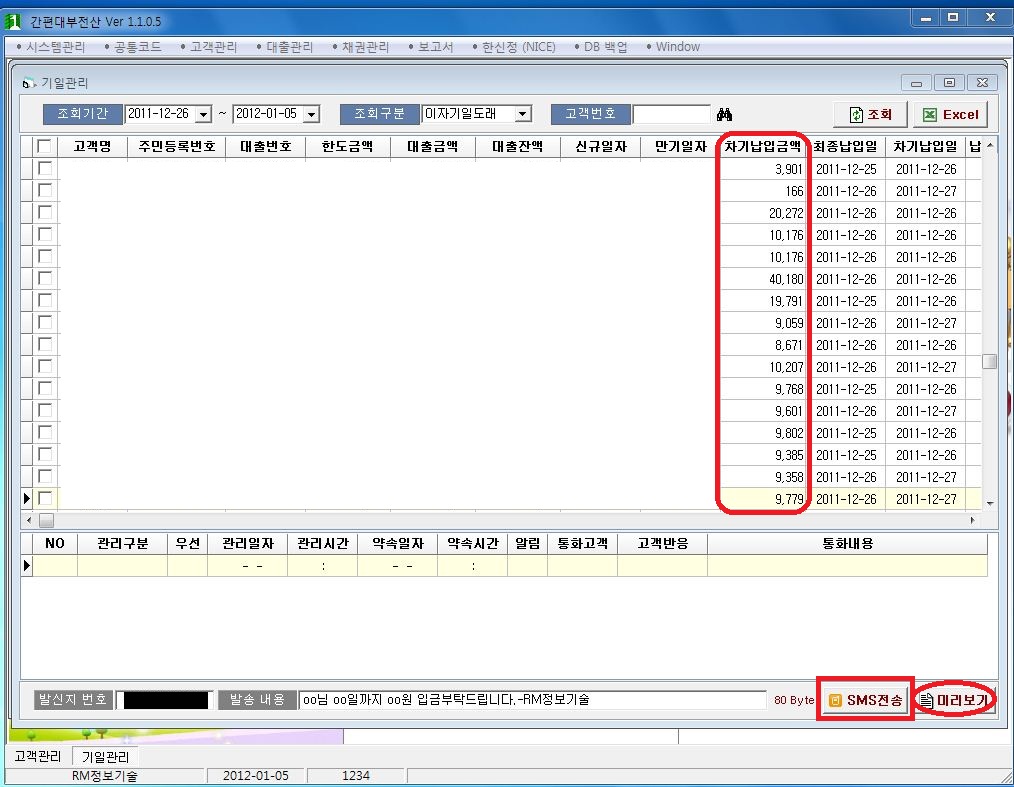Open the 대출관리 menu

click(x=290, y=47)
